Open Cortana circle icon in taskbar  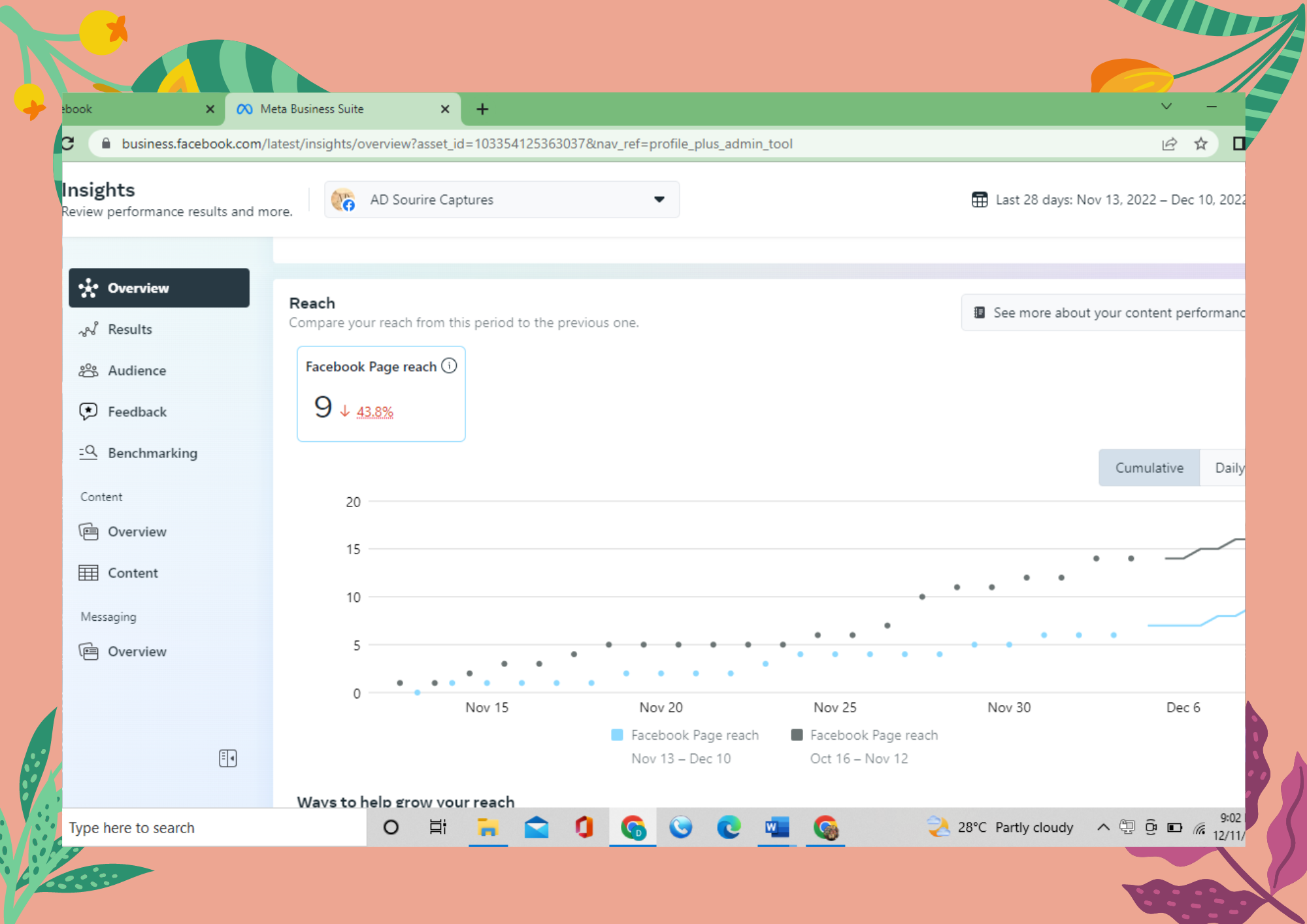pyautogui.click(x=391, y=827)
